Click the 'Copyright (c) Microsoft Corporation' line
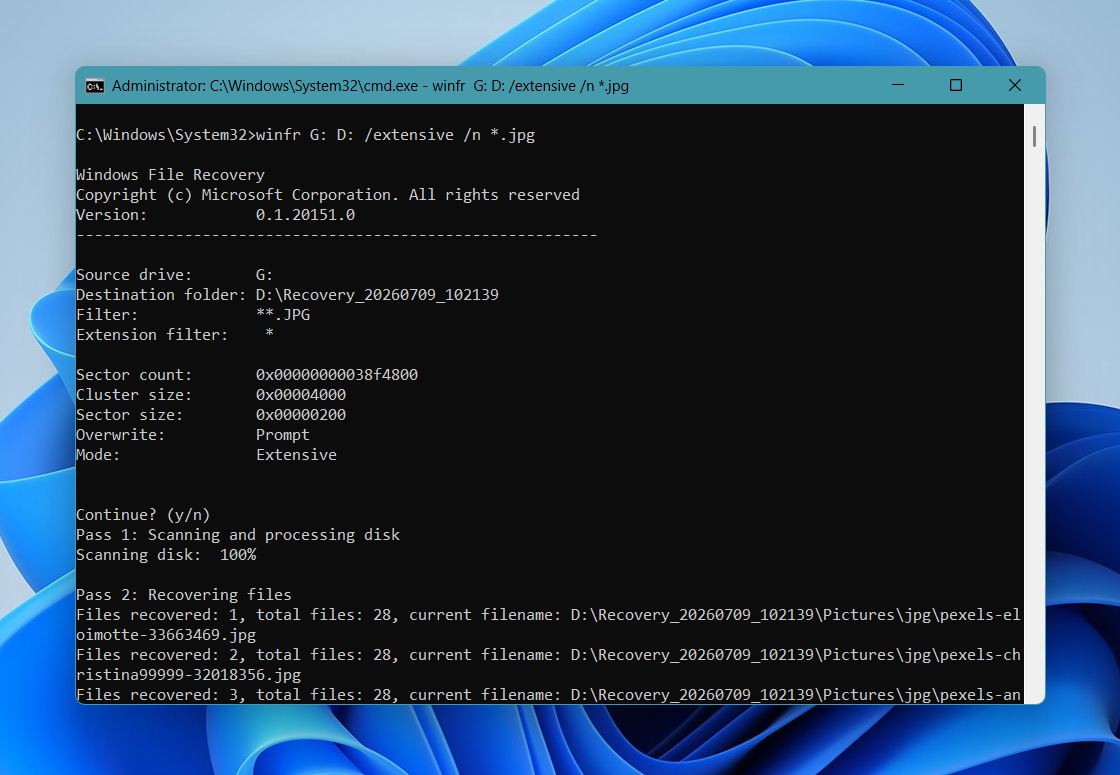The width and height of the screenshot is (1120, 775). tap(328, 195)
